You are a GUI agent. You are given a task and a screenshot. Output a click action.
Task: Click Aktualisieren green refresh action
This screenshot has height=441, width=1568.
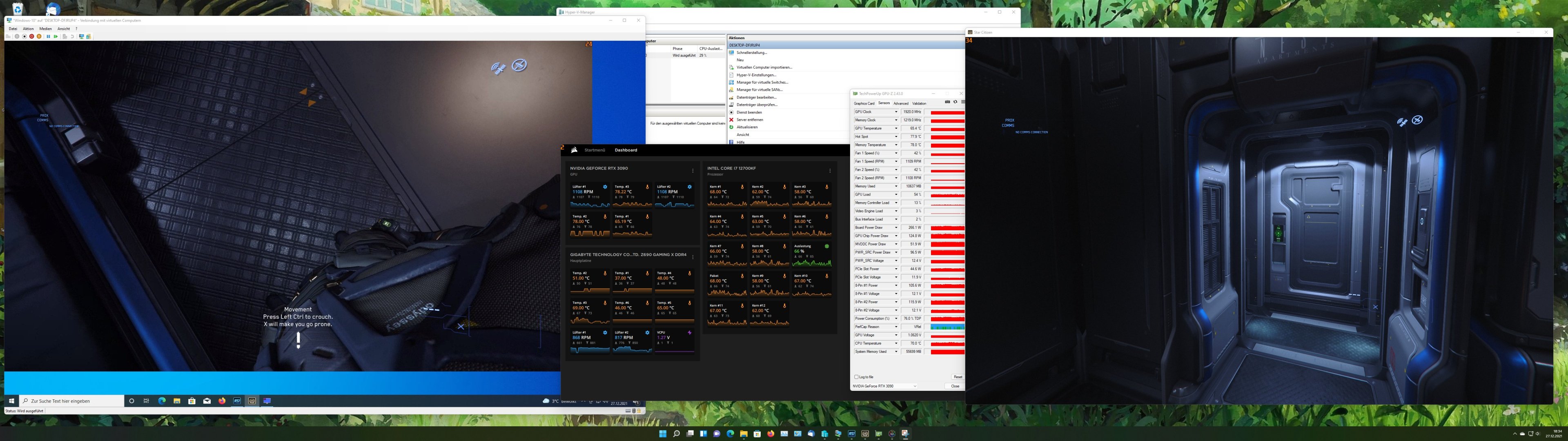(743, 127)
